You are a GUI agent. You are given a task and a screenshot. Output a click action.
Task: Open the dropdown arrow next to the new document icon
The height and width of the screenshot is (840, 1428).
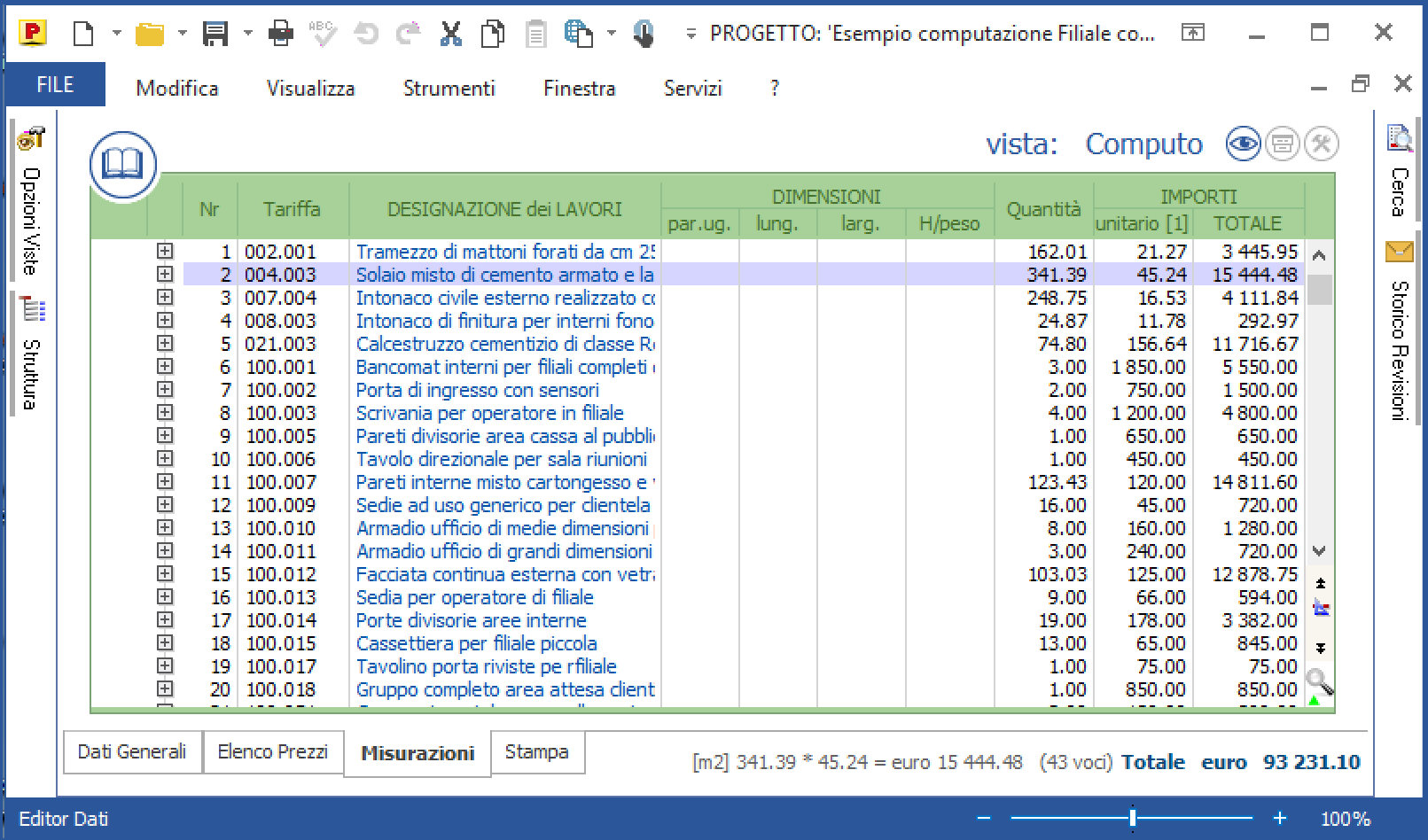(116, 34)
